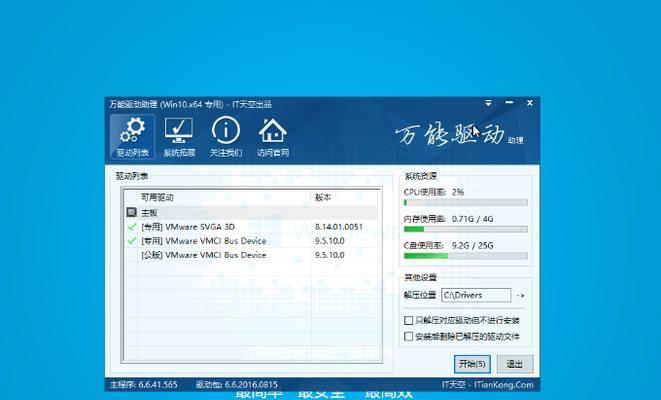Browse extract location with the arrow button
661x400 pixels.
(x=521, y=295)
